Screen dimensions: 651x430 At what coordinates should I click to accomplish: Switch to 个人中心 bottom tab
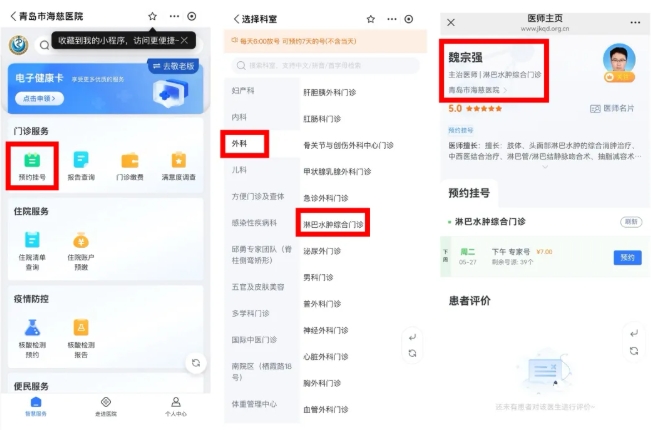pos(175,405)
